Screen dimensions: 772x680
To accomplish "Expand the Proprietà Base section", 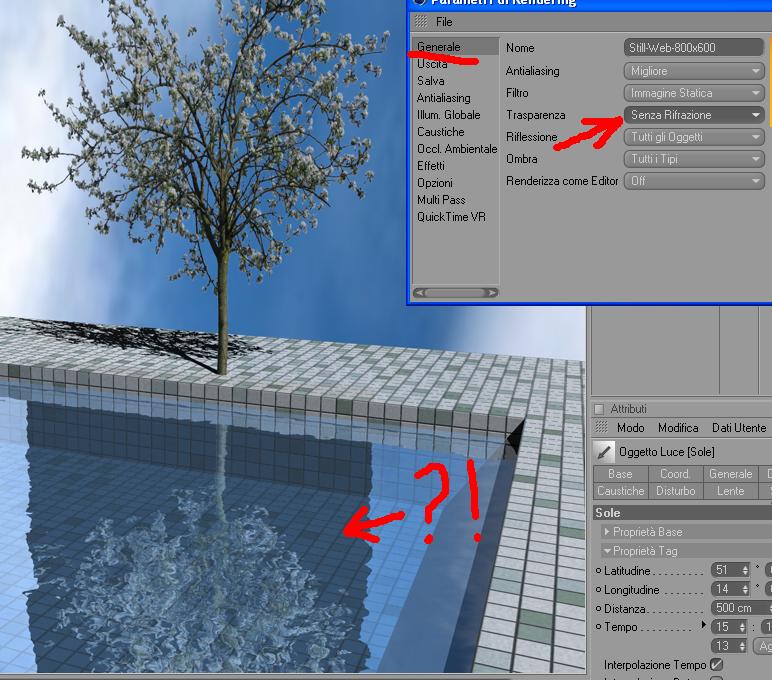I will click(607, 532).
